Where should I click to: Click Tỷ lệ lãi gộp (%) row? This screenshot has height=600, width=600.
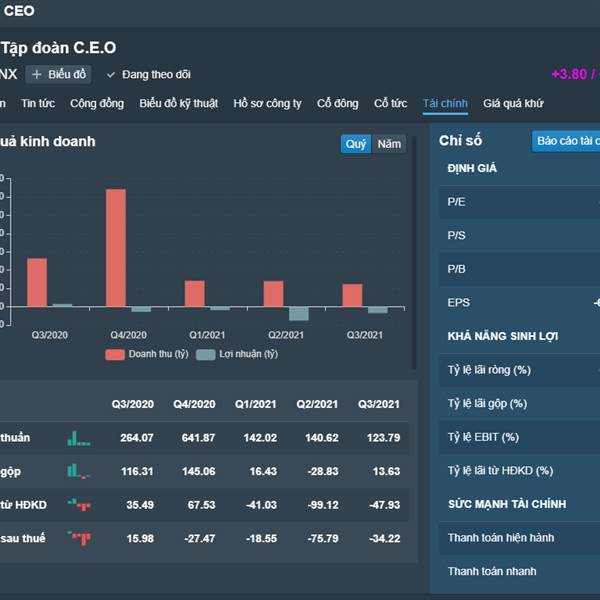coord(520,404)
